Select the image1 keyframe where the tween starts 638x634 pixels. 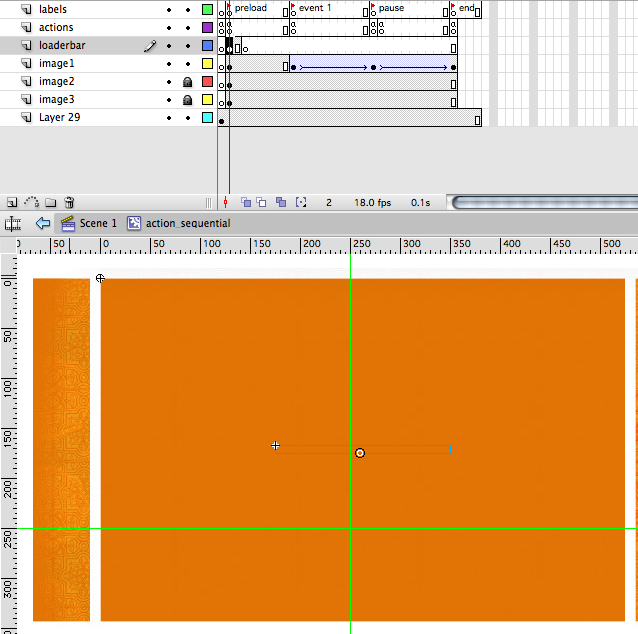click(293, 68)
